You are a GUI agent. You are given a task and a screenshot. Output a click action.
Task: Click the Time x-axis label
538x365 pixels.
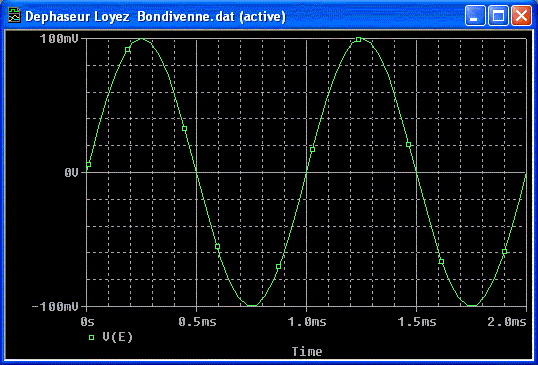[x=307, y=352]
